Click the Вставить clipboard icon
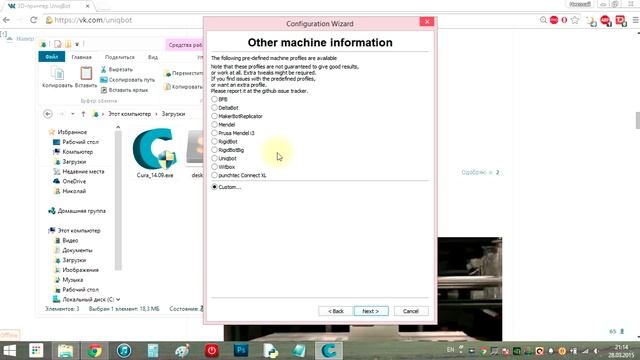Viewport: 640px width, 360px height. coord(86,77)
